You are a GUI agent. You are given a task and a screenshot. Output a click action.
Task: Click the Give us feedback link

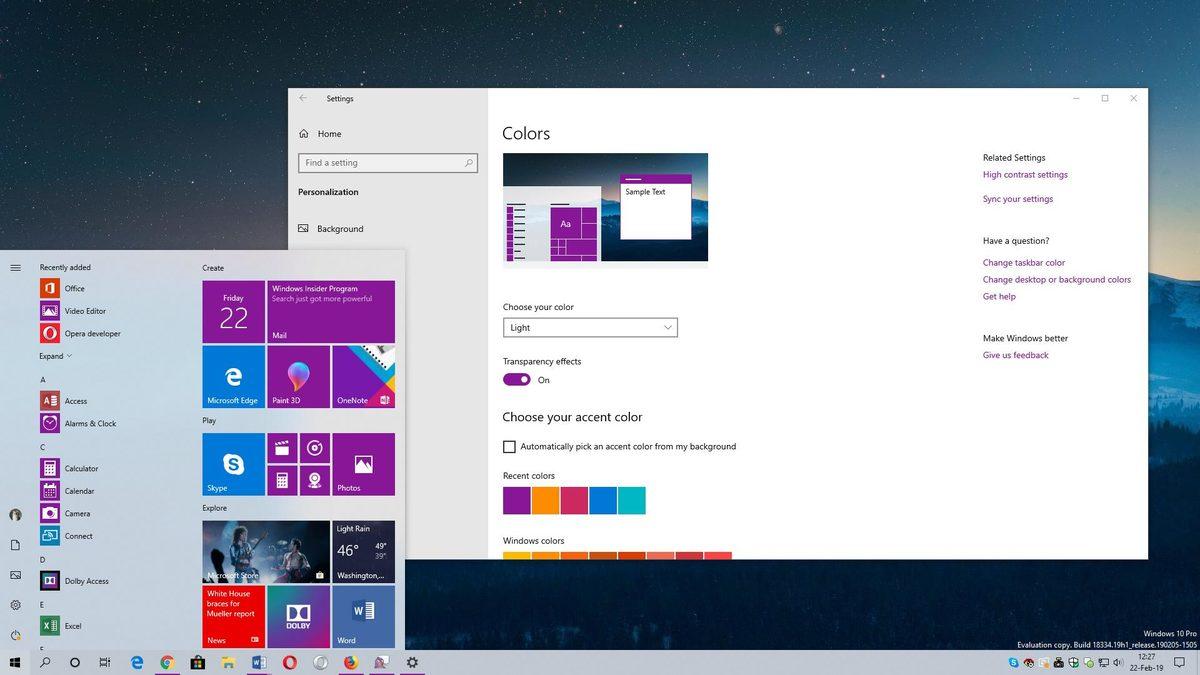tap(1014, 355)
